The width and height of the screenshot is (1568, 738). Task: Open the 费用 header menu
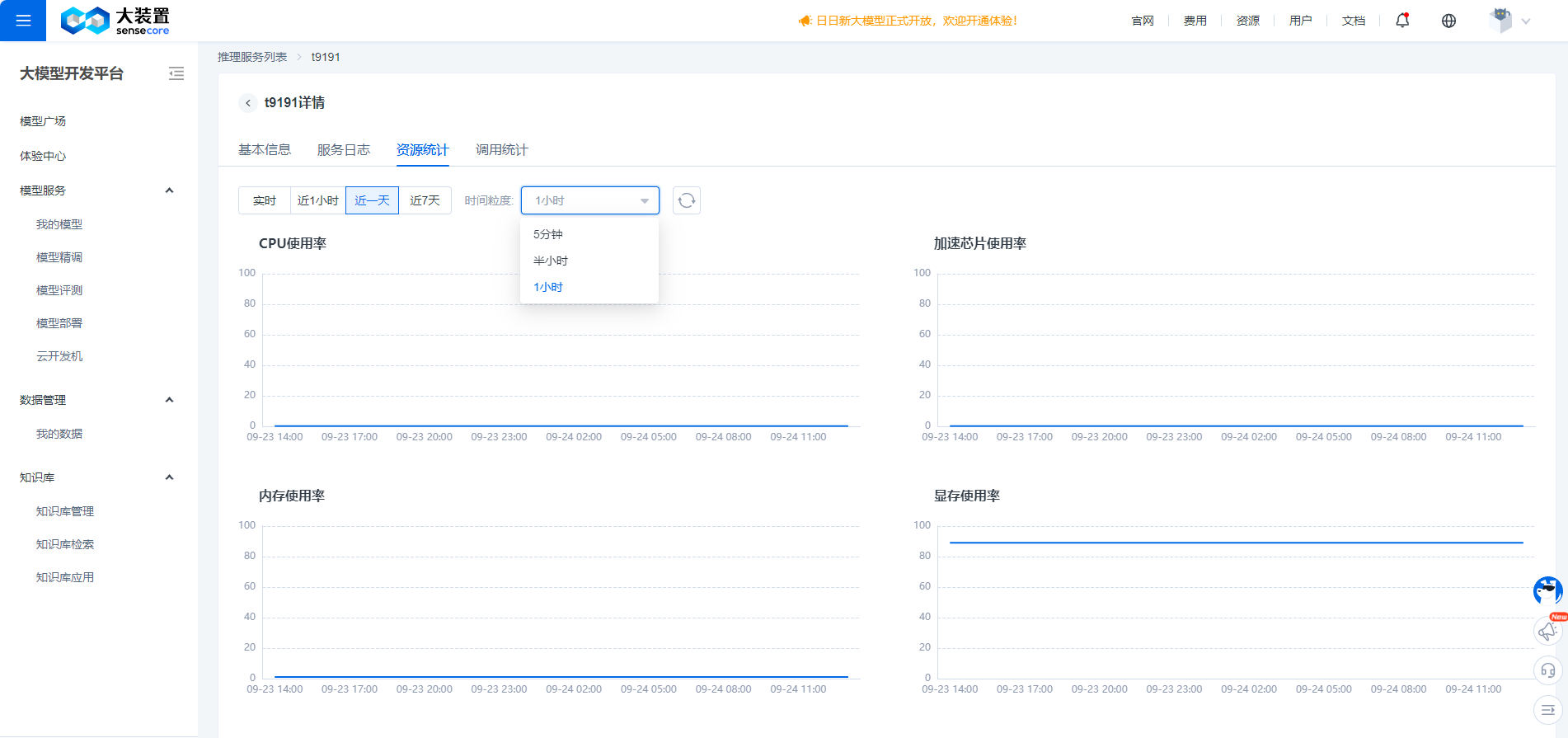[x=1195, y=21]
